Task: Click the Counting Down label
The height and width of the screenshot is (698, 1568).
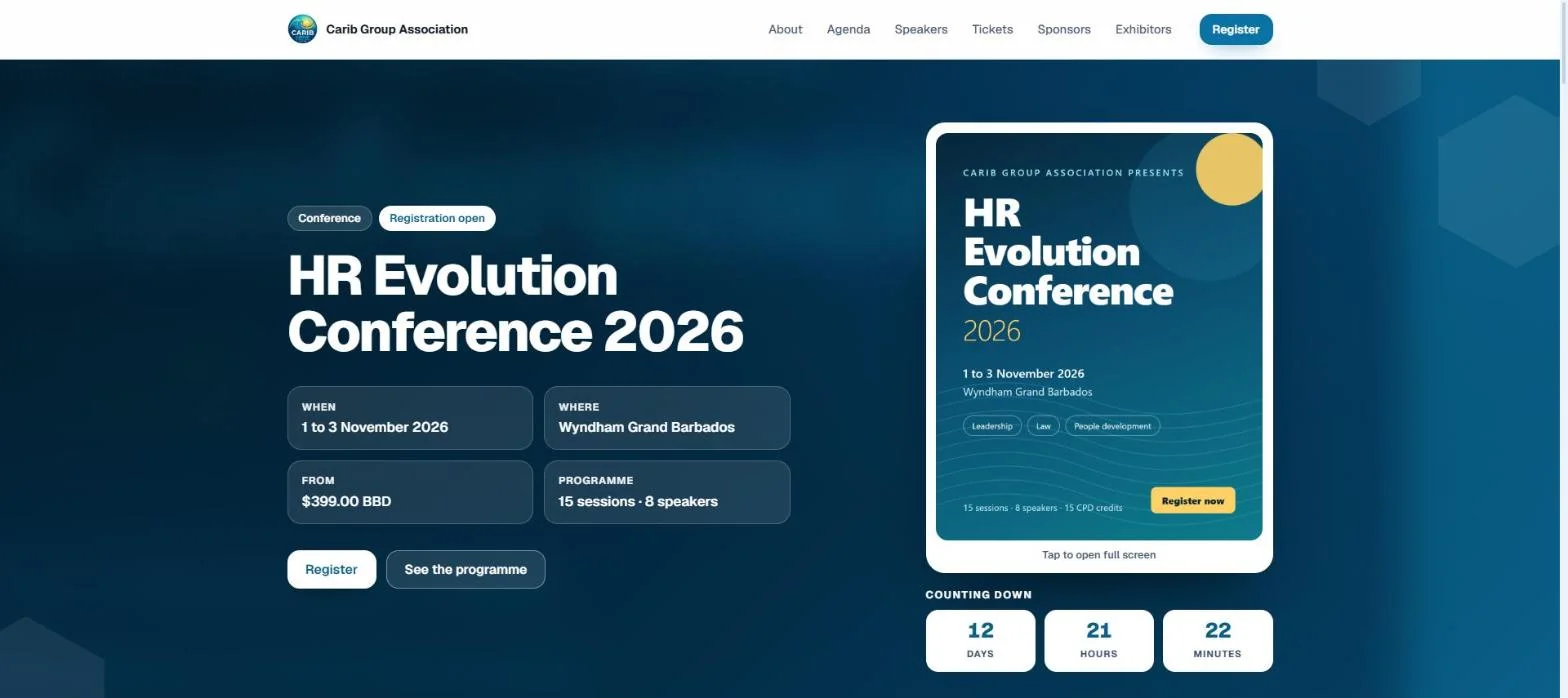Action: pyautogui.click(x=978, y=595)
